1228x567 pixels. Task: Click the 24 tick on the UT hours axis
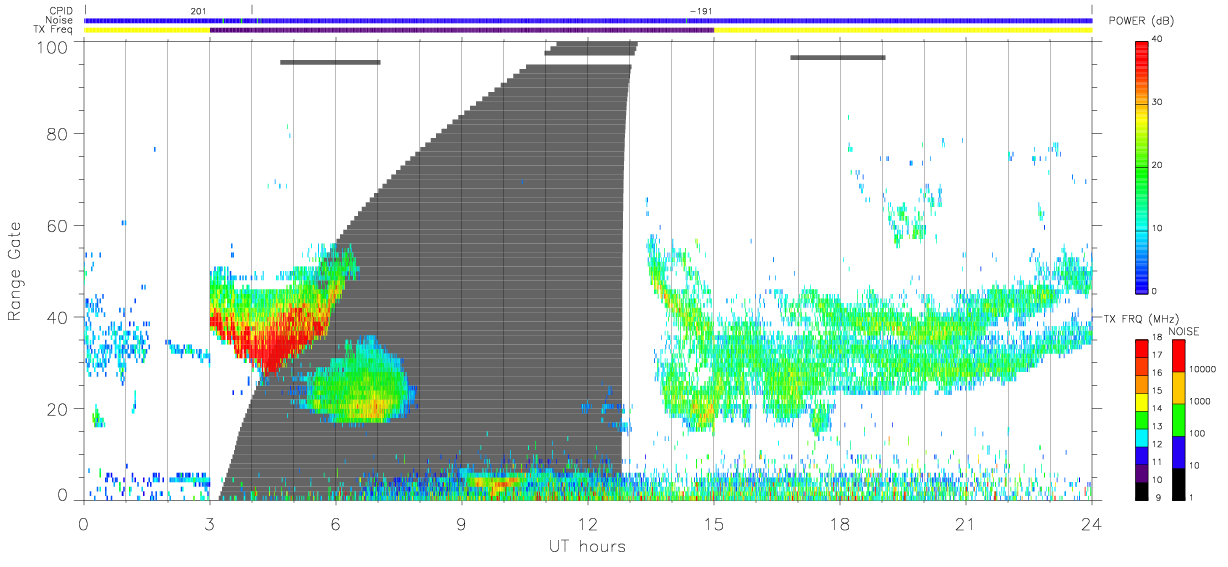1091,523
